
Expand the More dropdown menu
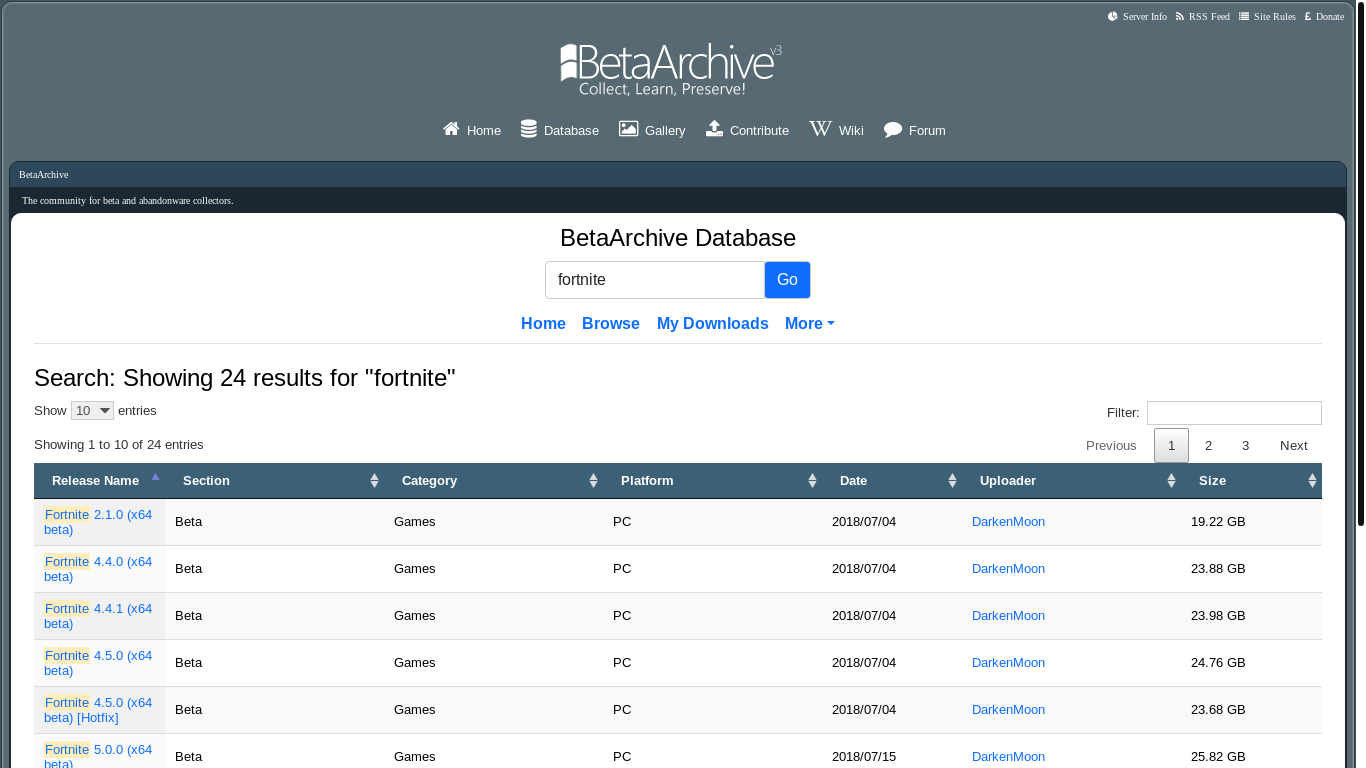(x=810, y=323)
